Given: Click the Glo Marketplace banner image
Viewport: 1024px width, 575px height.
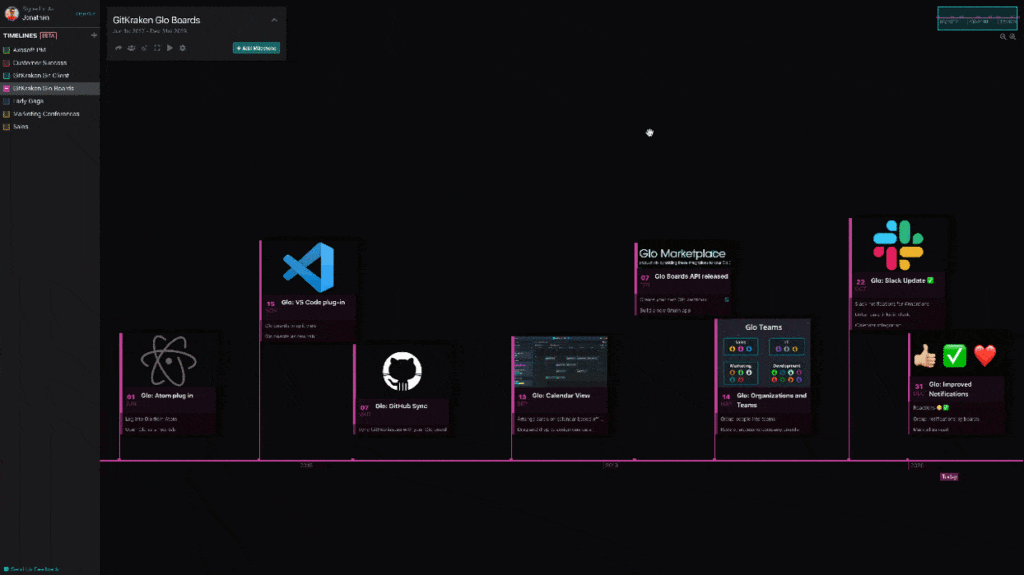Looking at the screenshot, I should point(684,255).
